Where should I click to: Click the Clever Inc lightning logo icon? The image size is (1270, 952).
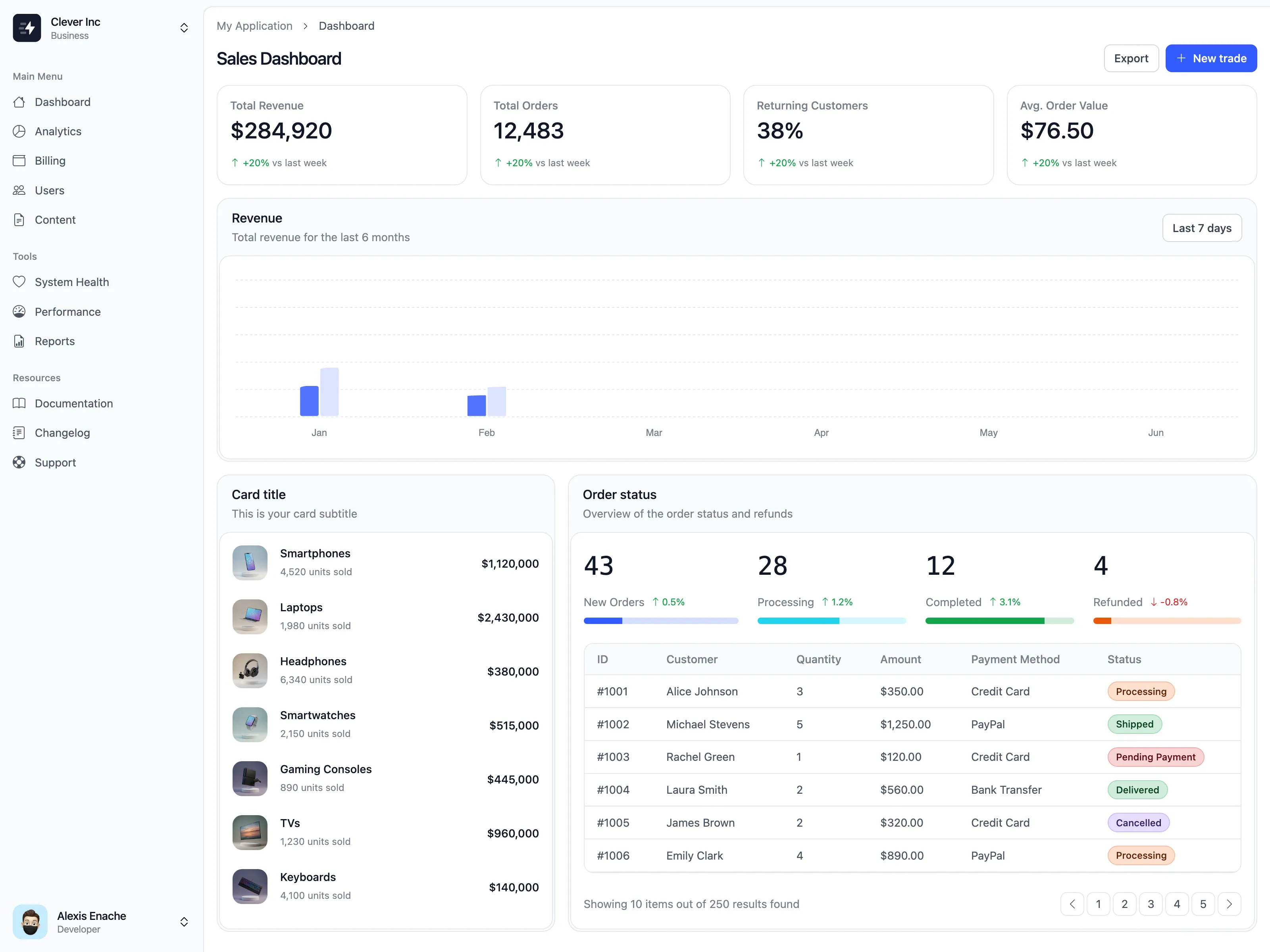[27, 28]
